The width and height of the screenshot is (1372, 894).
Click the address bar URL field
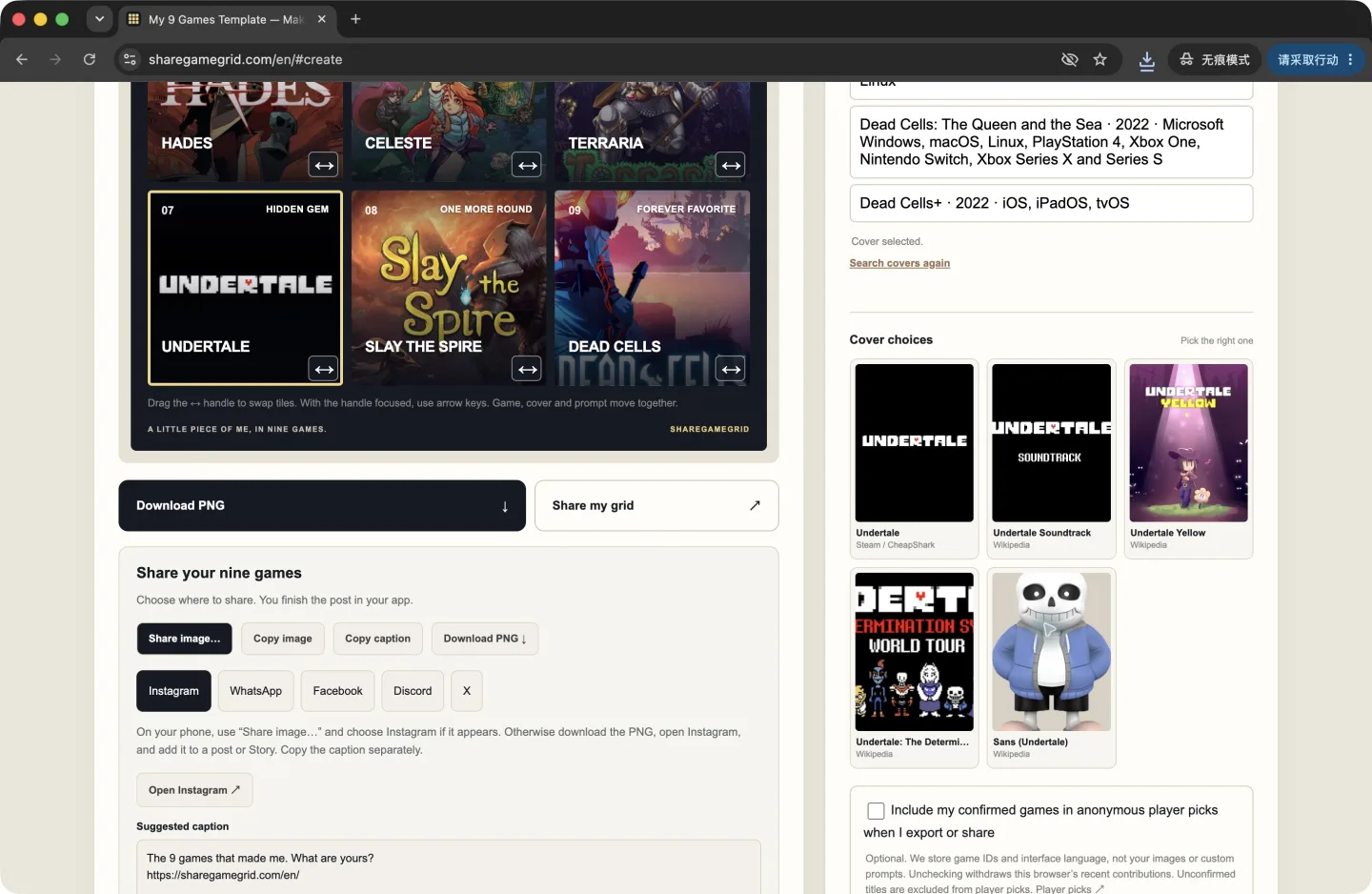click(591, 59)
